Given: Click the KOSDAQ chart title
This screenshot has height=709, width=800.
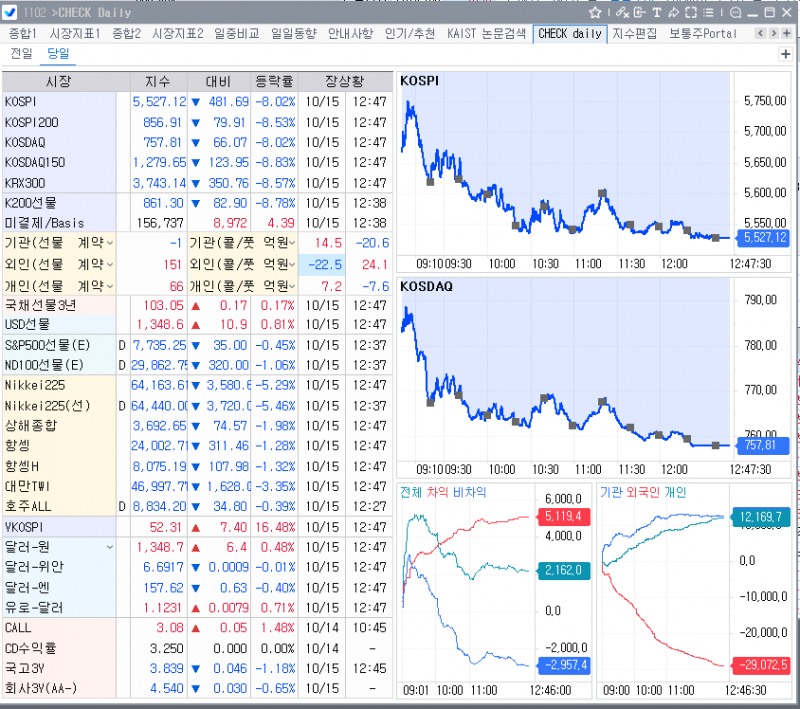Looking at the screenshot, I should [426, 287].
